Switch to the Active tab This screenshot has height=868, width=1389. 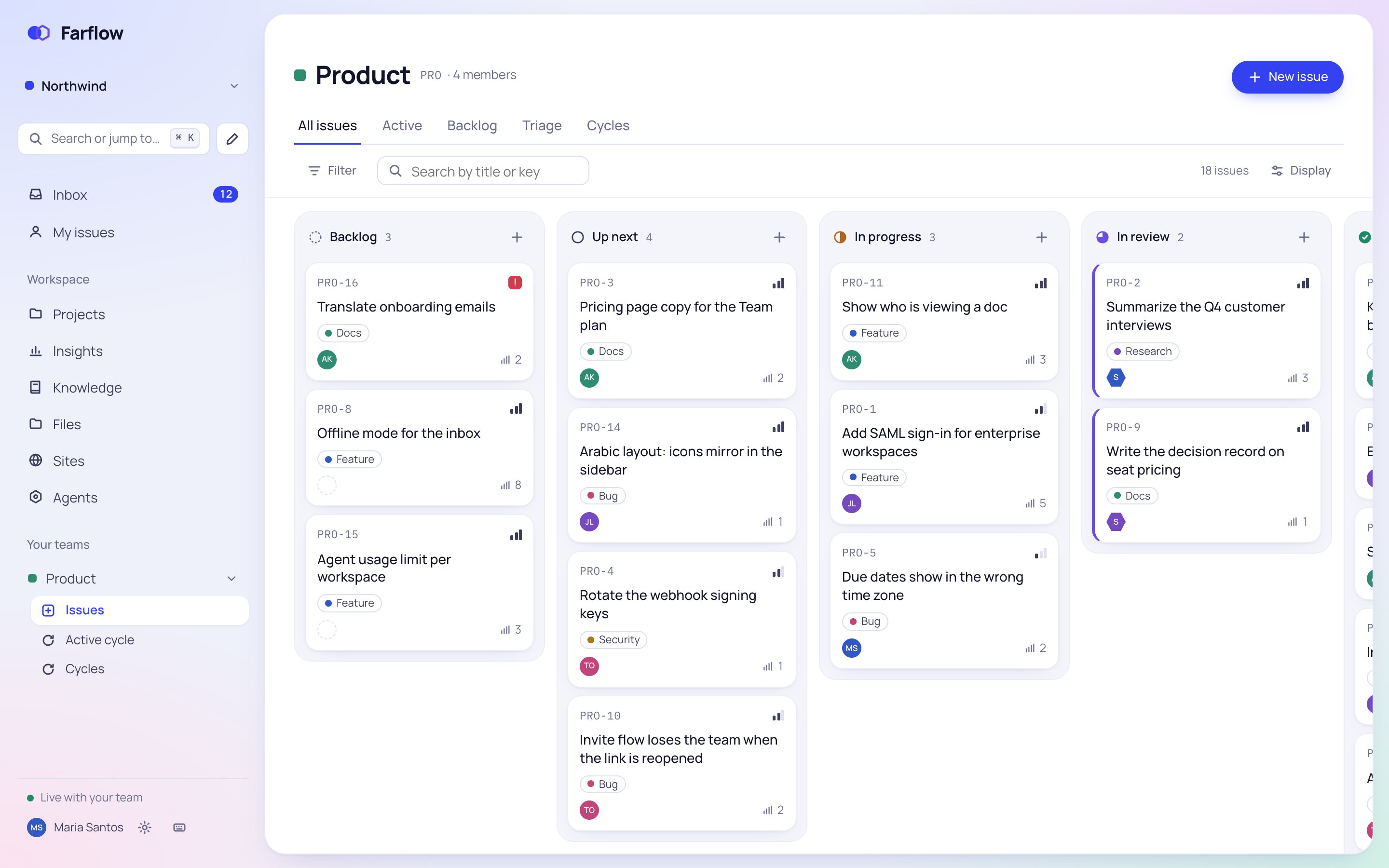pyautogui.click(x=402, y=126)
